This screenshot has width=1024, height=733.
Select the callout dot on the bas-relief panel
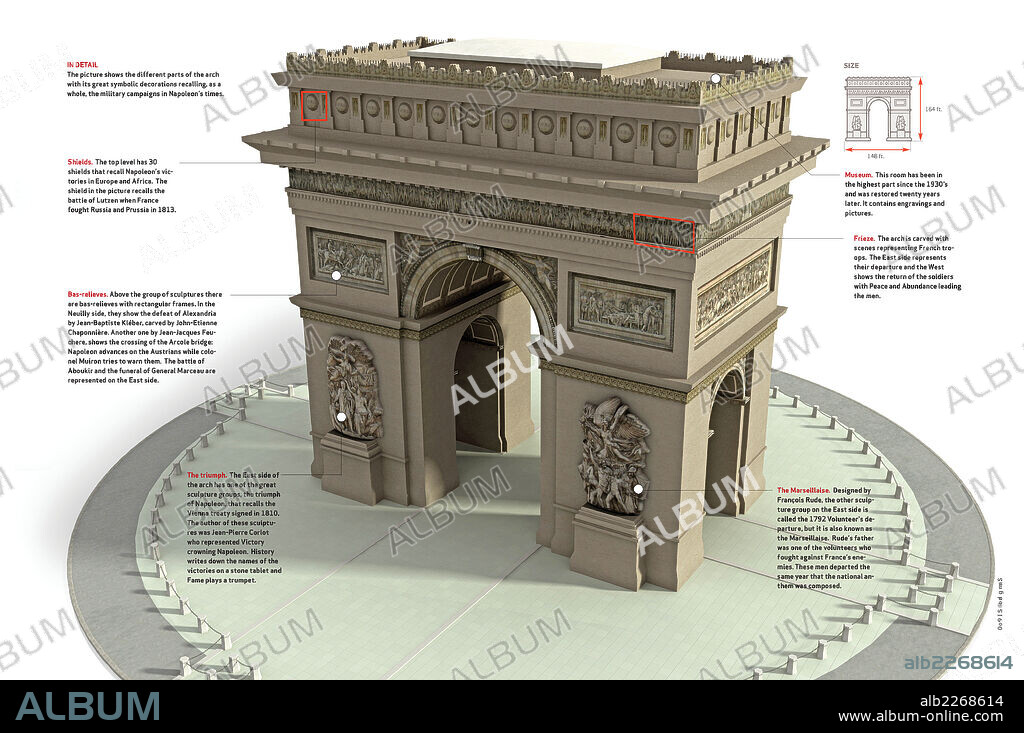coord(336,275)
